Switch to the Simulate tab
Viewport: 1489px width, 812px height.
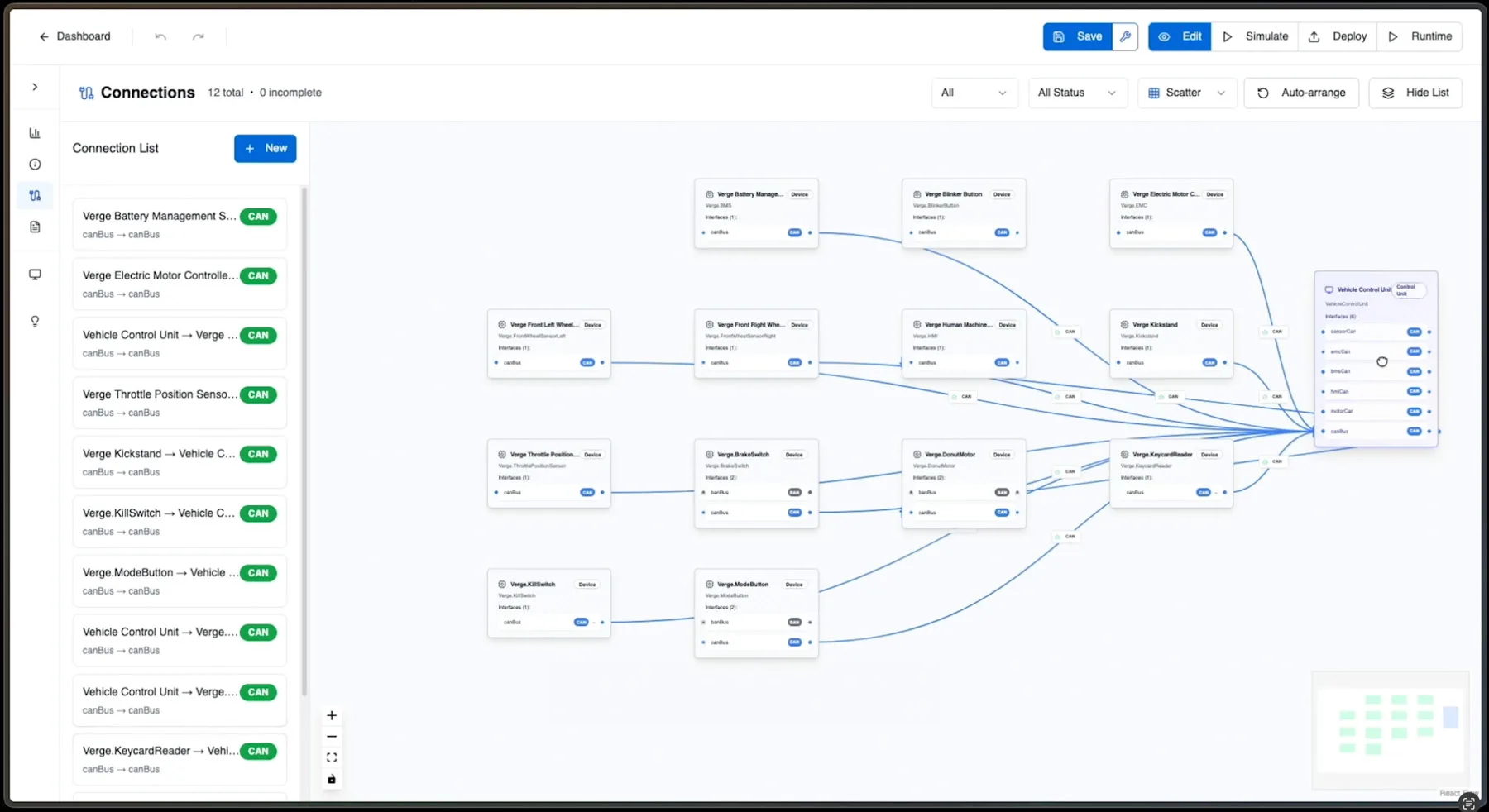(x=1255, y=36)
